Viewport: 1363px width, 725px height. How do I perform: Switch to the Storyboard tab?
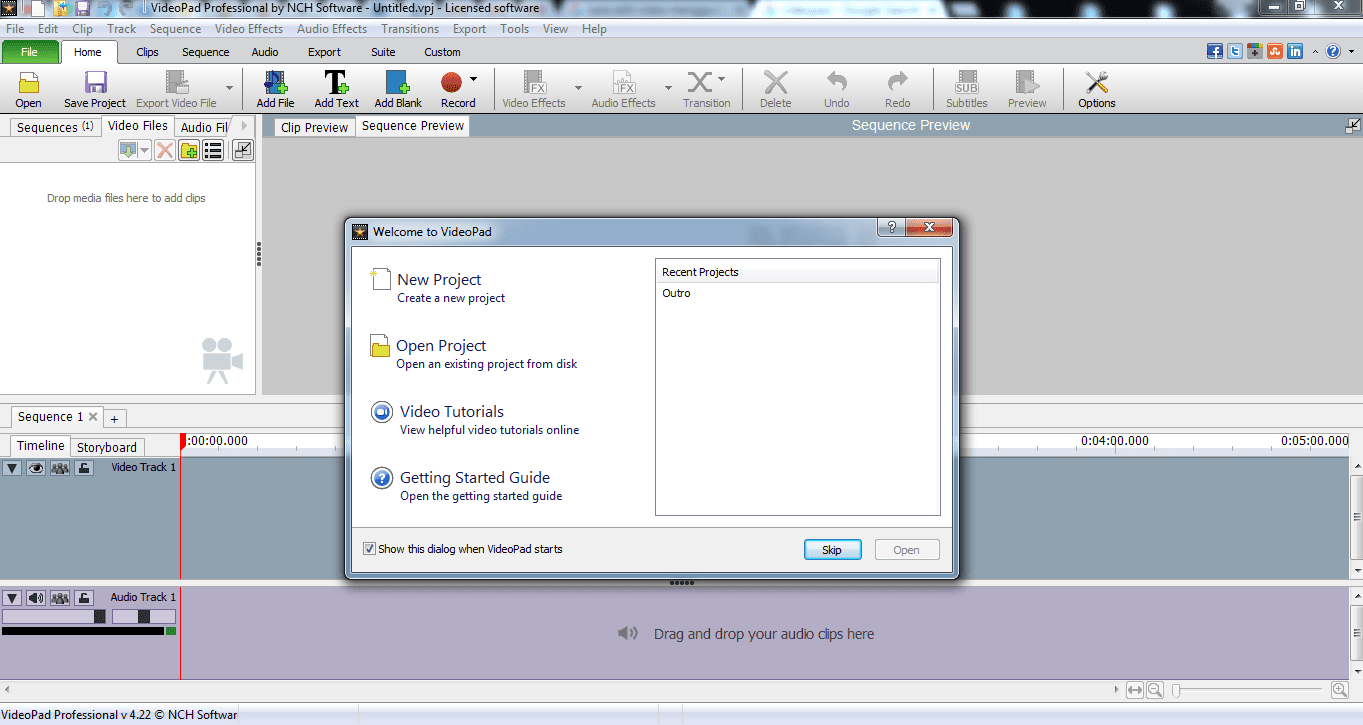coord(107,447)
